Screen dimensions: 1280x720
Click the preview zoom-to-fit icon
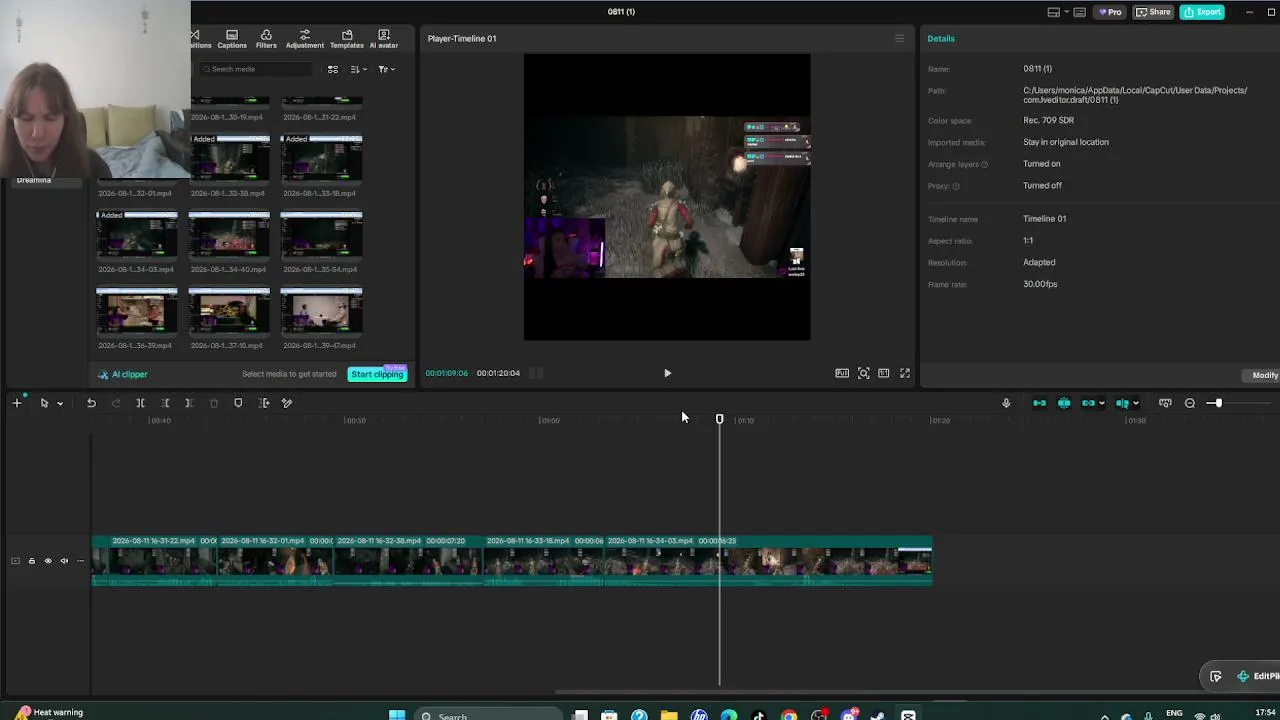[863, 373]
